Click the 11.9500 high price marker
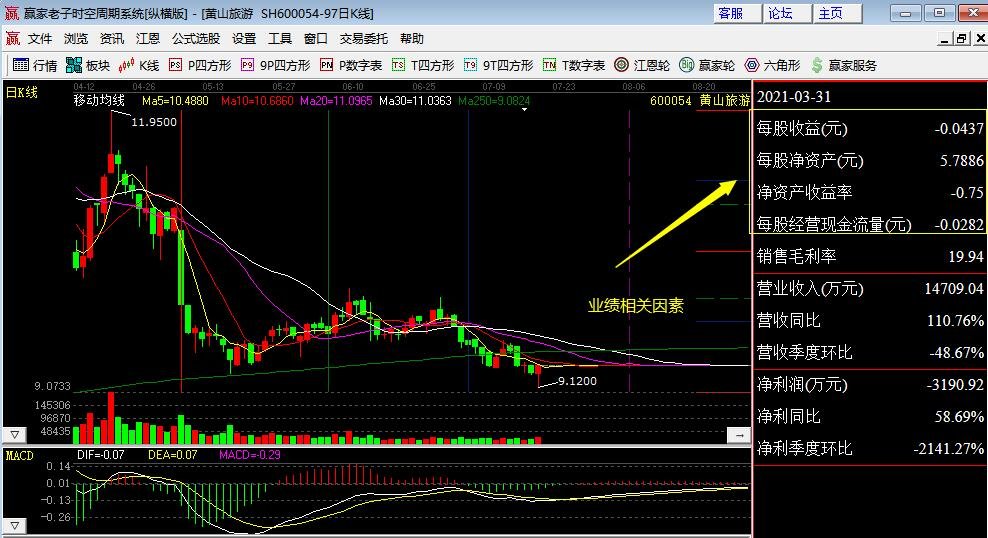The width and height of the screenshot is (988, 538). tap(154, 122)
